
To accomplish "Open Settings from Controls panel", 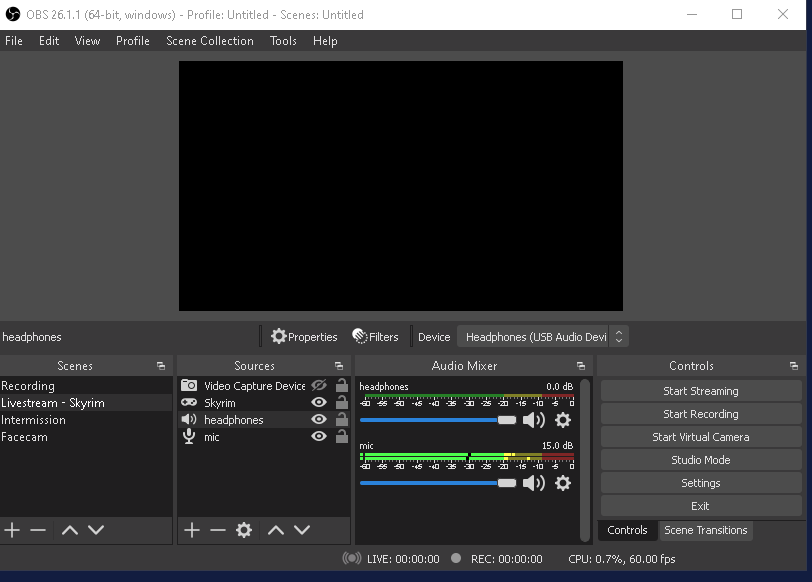I will tap(701, 483).
